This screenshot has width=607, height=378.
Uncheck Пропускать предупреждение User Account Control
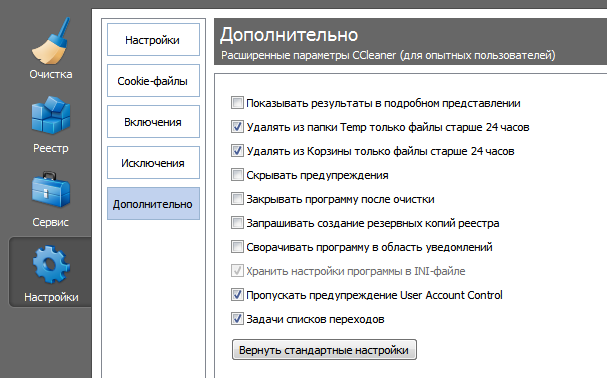(237, 295)
